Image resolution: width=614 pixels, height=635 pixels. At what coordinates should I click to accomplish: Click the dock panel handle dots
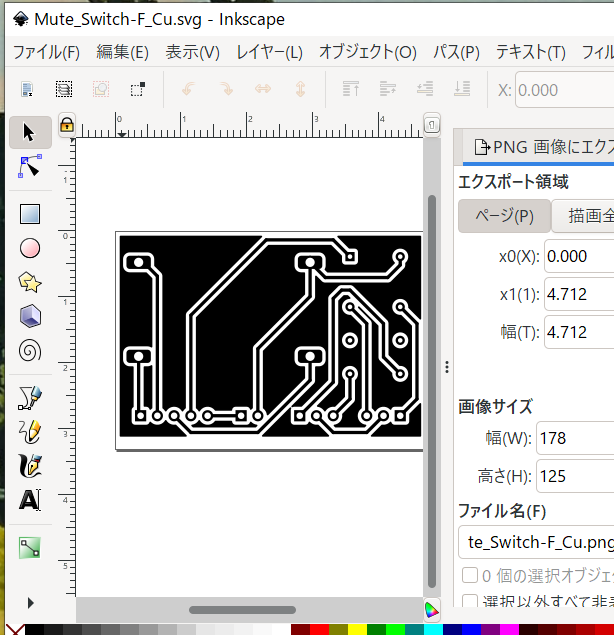click(x=447, y=367)
